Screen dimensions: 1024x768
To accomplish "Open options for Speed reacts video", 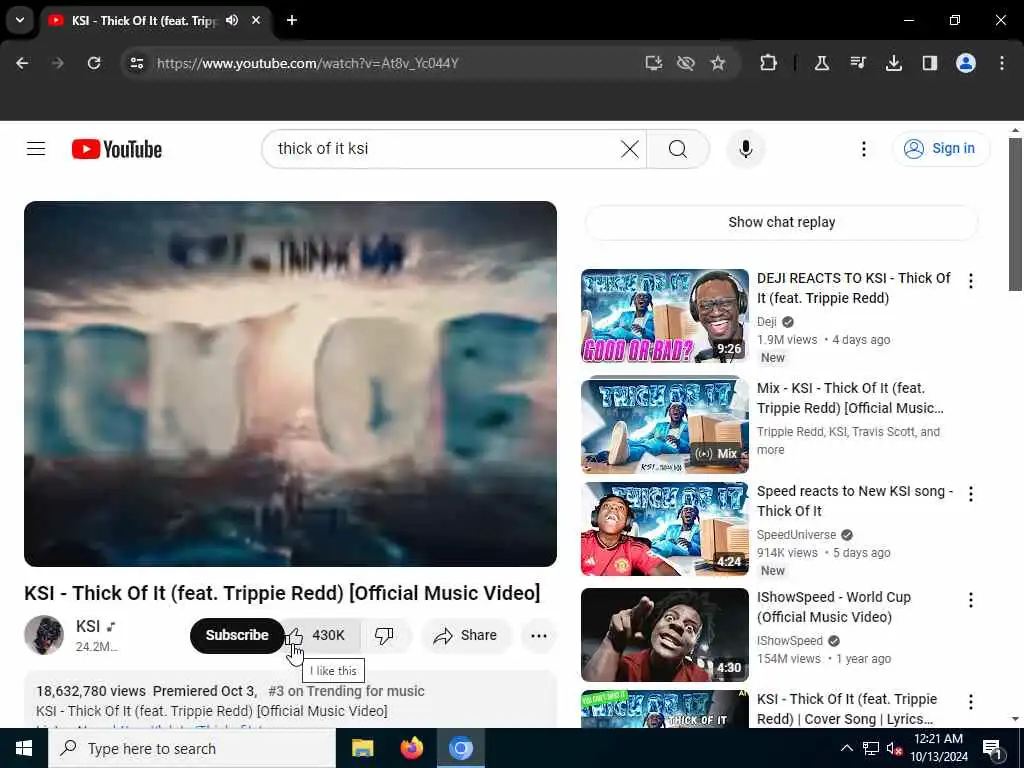I will pos(970,494).
